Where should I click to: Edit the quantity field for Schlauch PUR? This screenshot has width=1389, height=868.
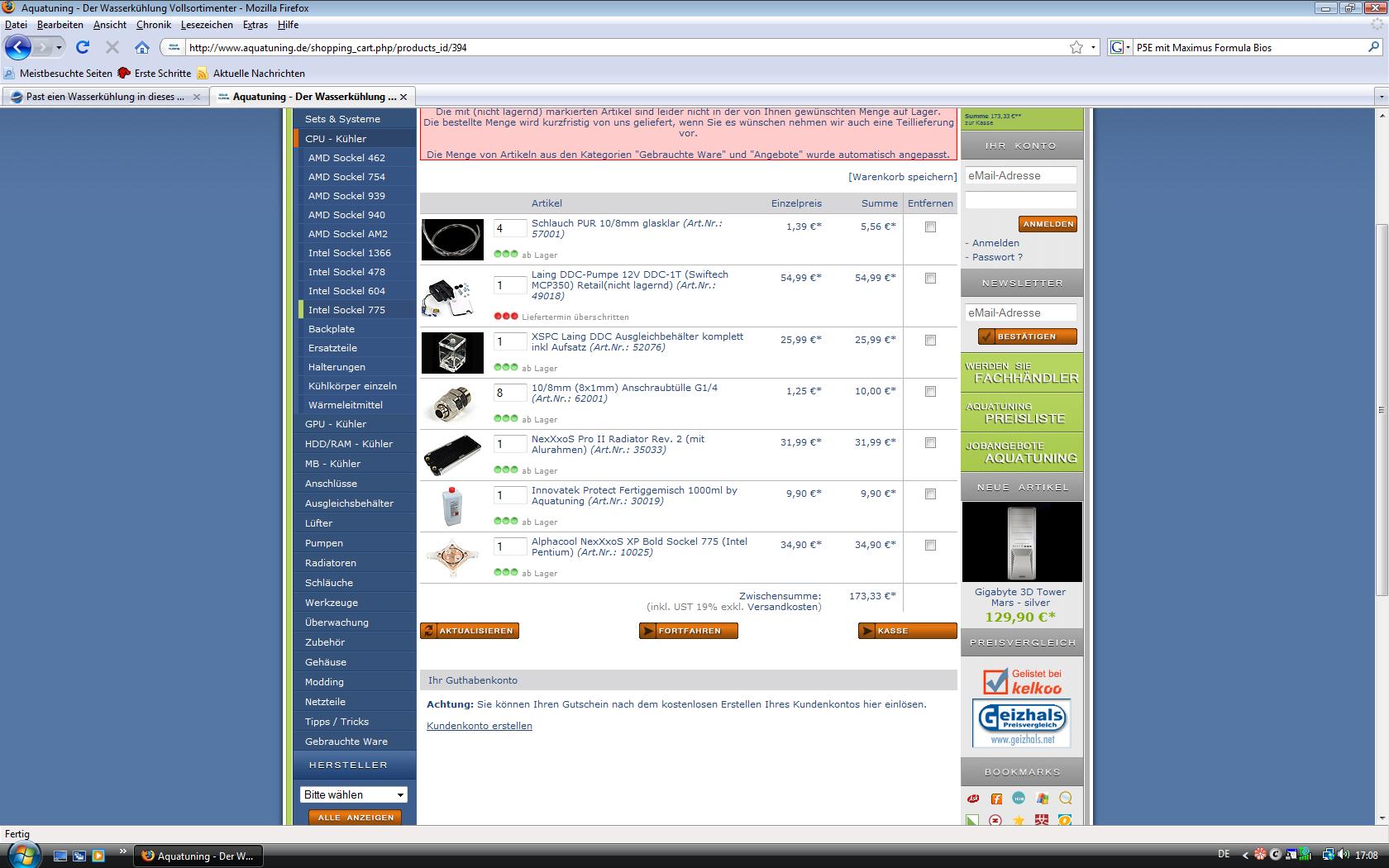[510, 228]
